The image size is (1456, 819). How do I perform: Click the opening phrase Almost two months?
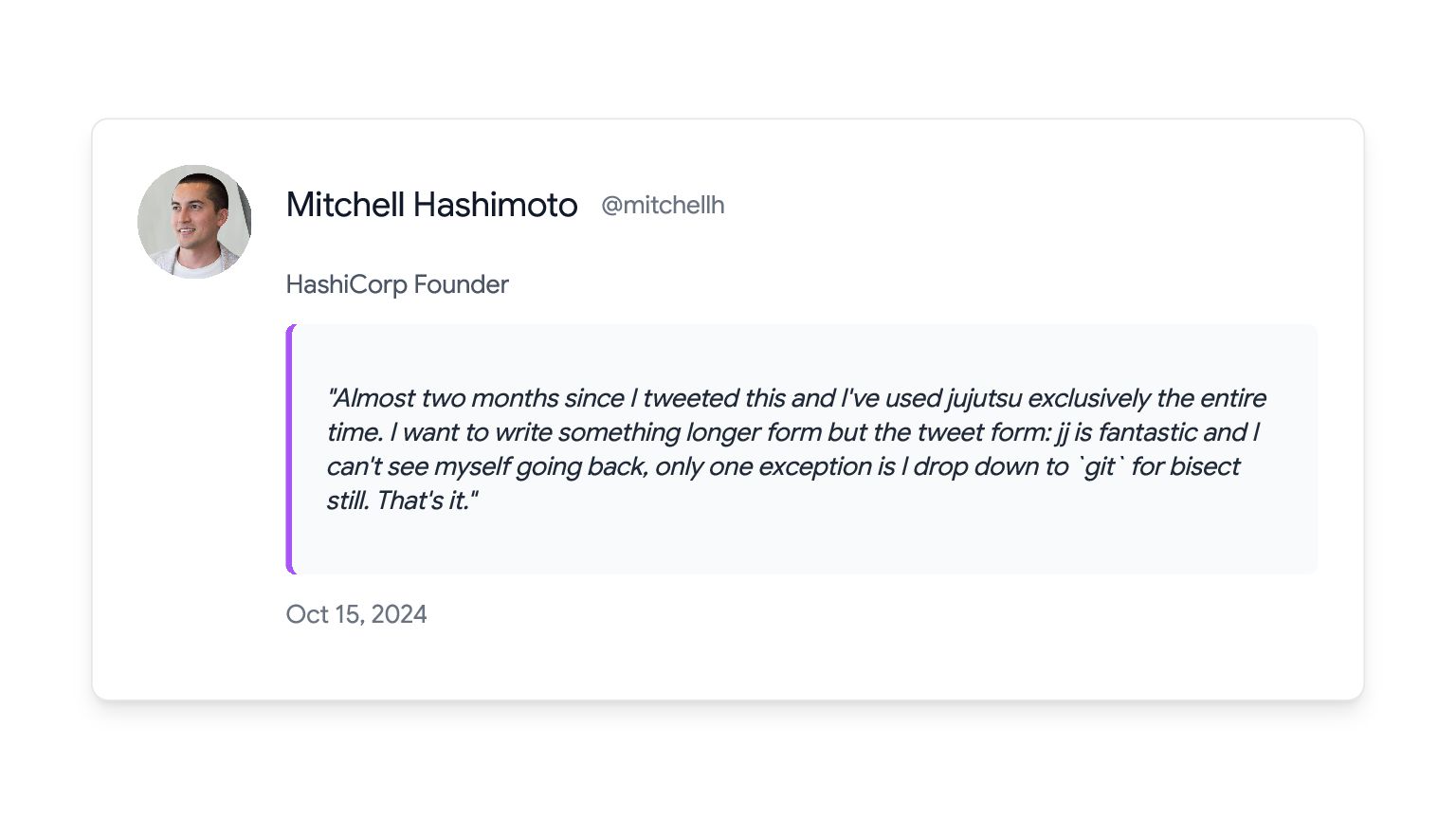click(444, 398)
